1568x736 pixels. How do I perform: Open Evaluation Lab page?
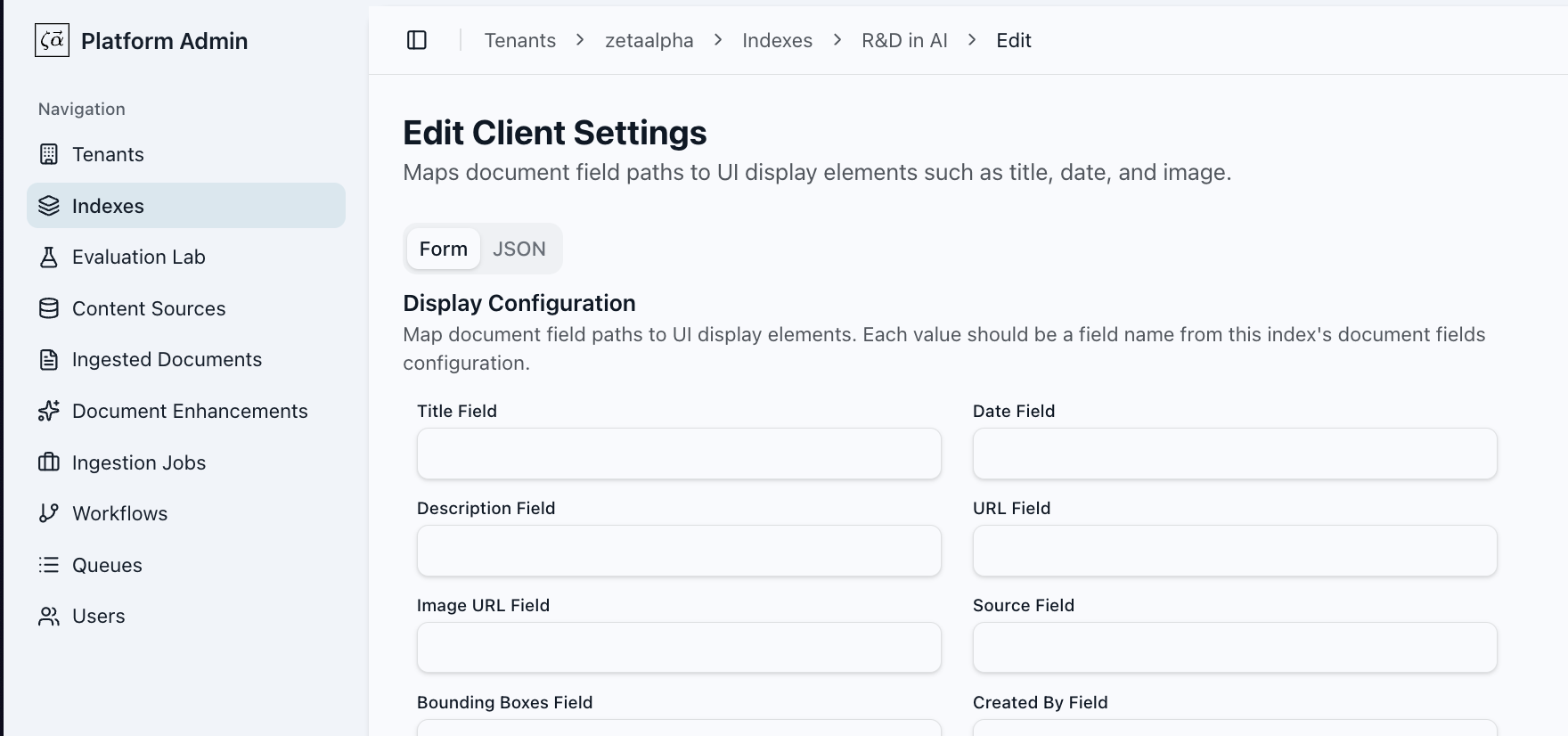(186, 257)
